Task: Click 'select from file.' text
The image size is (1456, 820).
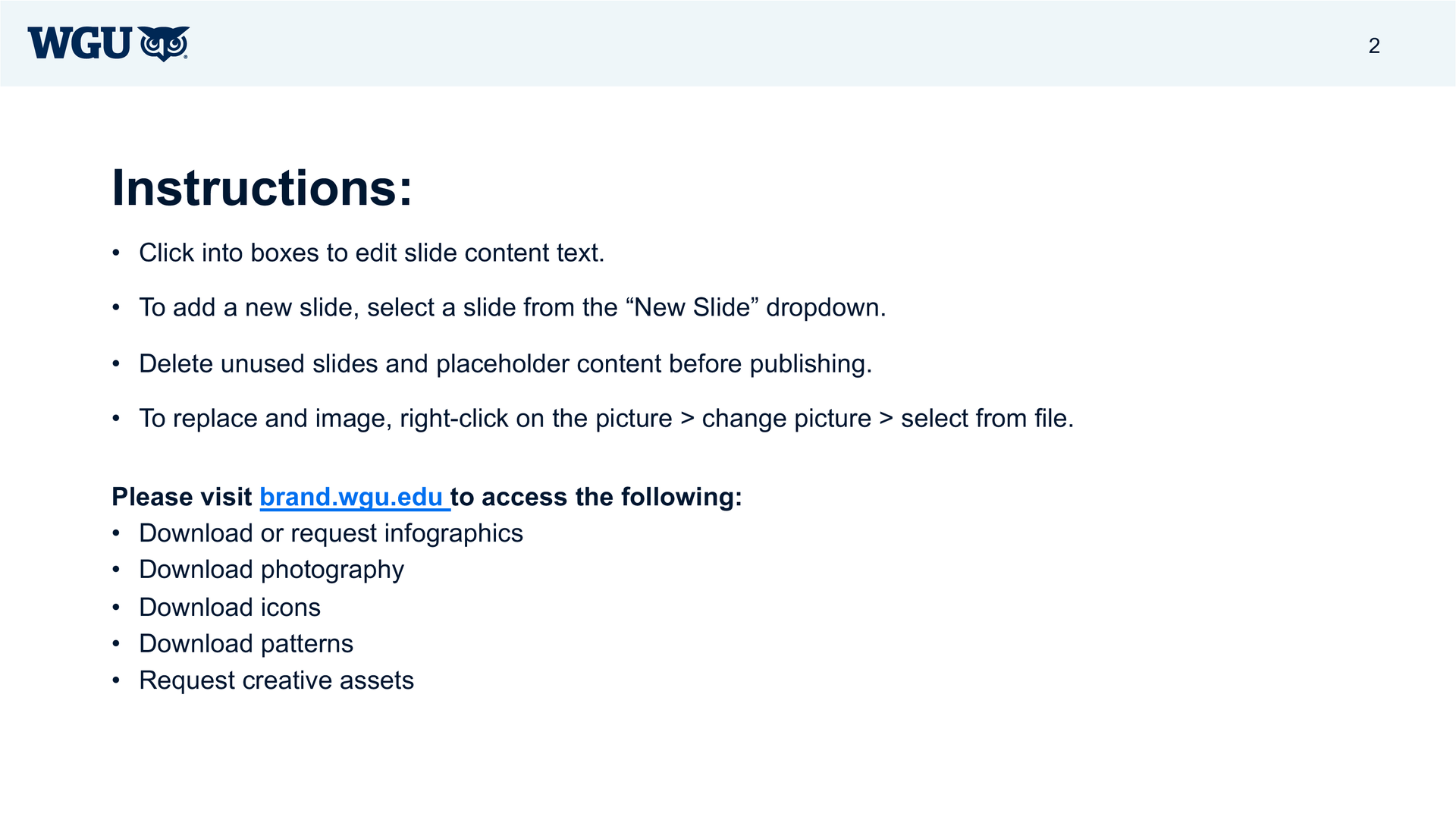Action: click(987, 419)
